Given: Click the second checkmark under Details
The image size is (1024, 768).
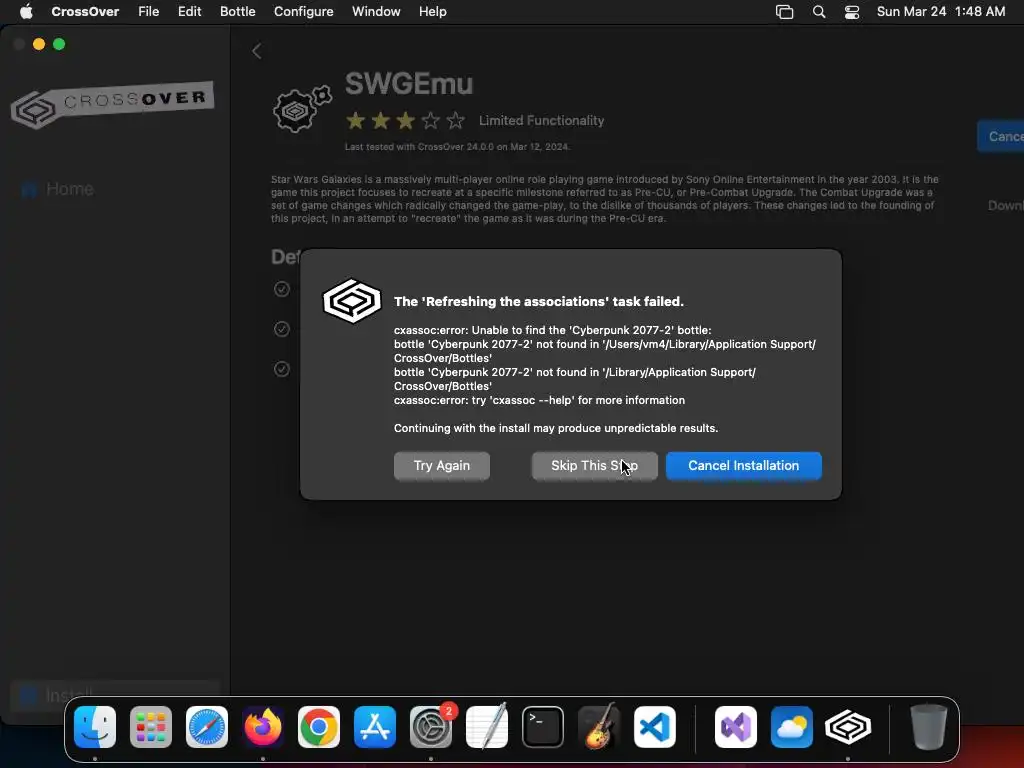Looking at the screenshot, I should pos(281,329).
